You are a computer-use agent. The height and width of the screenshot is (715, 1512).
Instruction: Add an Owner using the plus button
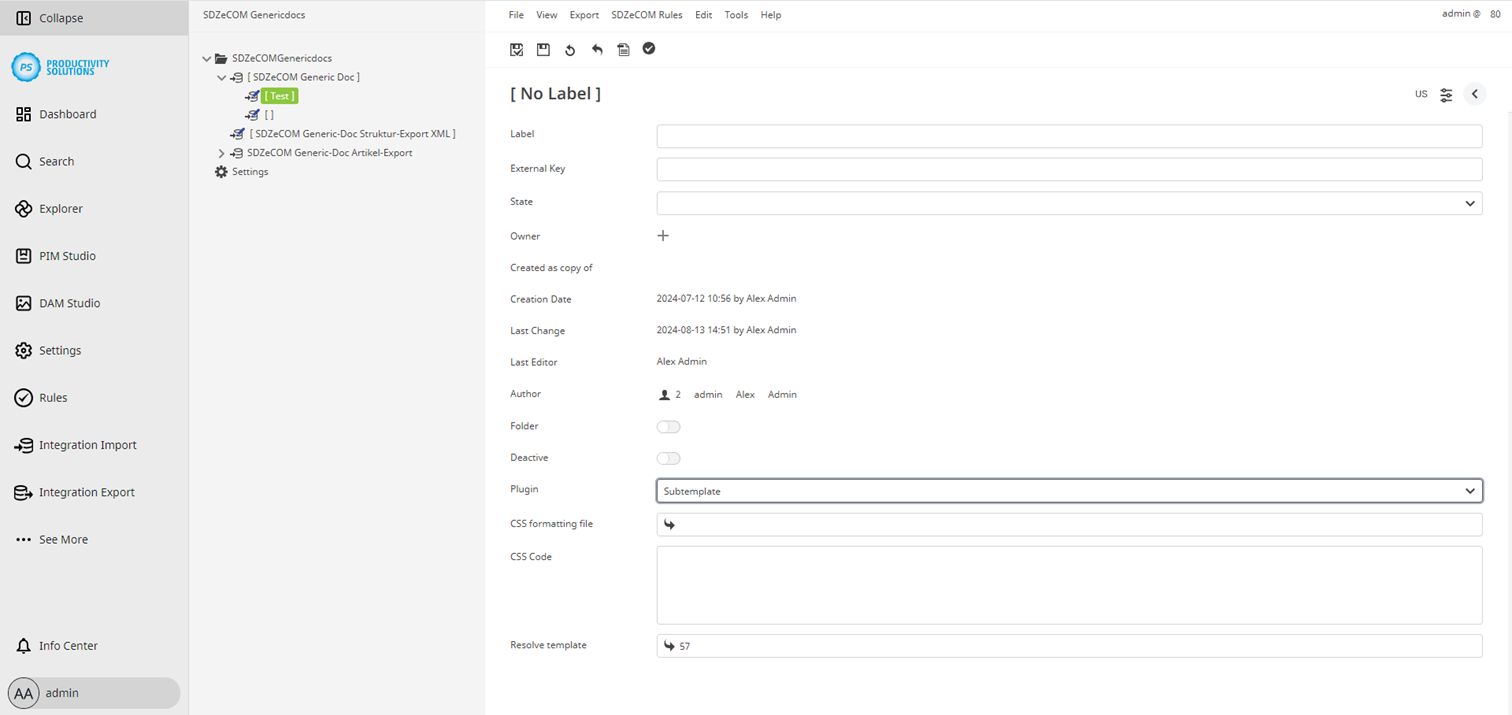click(x=662, y=235)
